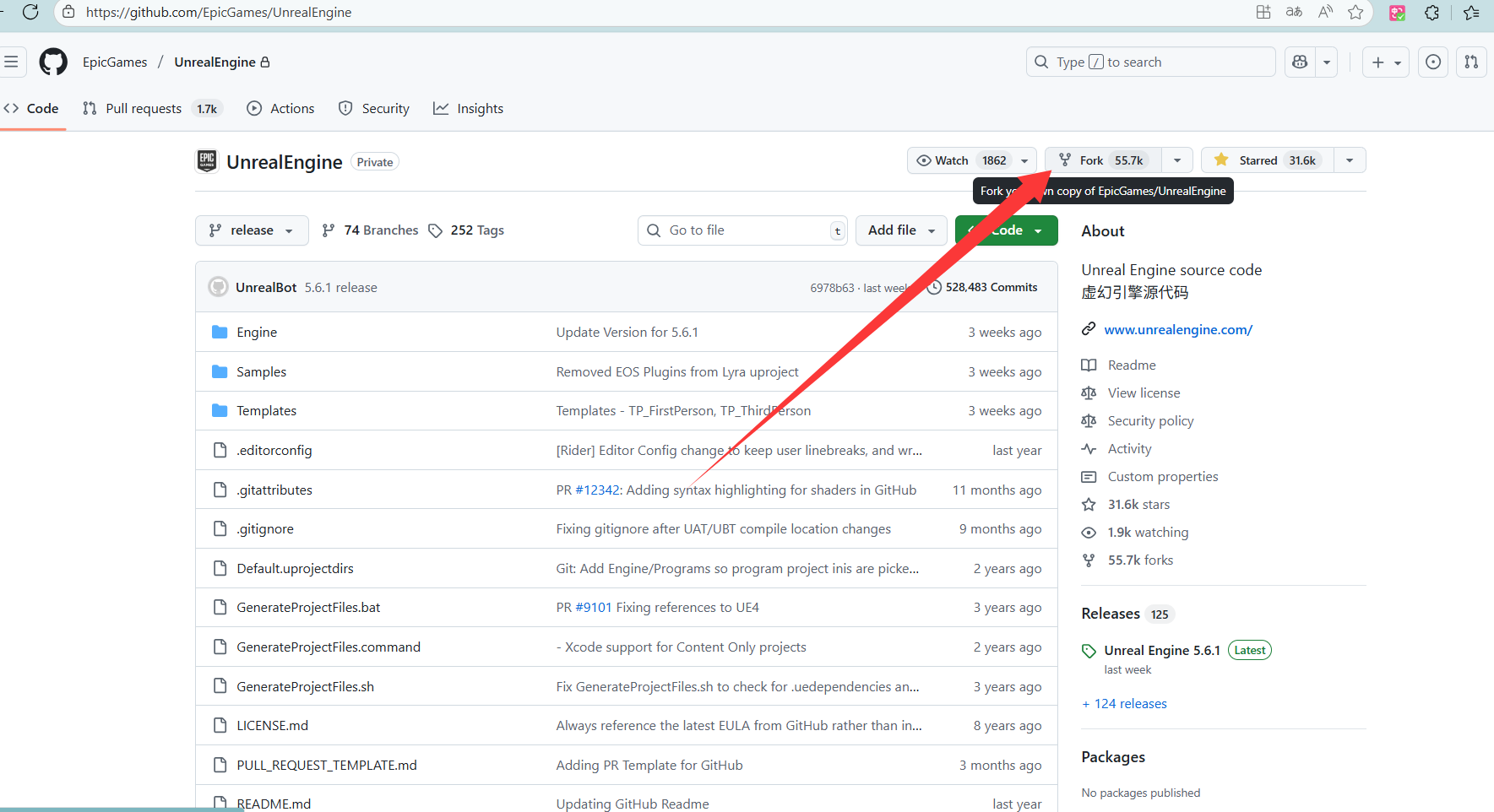
Task: Click the browser address bar URL
Action: [x=219, y=12]
